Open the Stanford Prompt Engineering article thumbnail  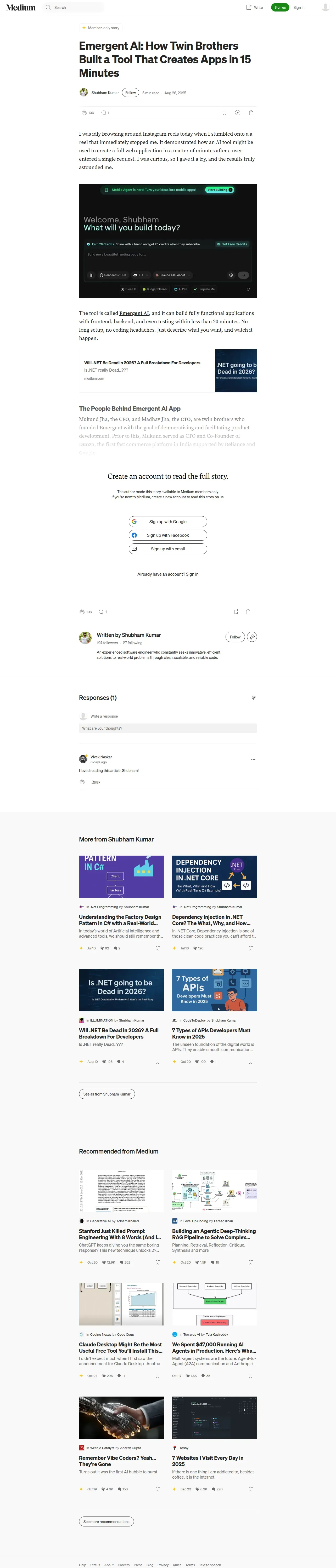[121, 1191]
